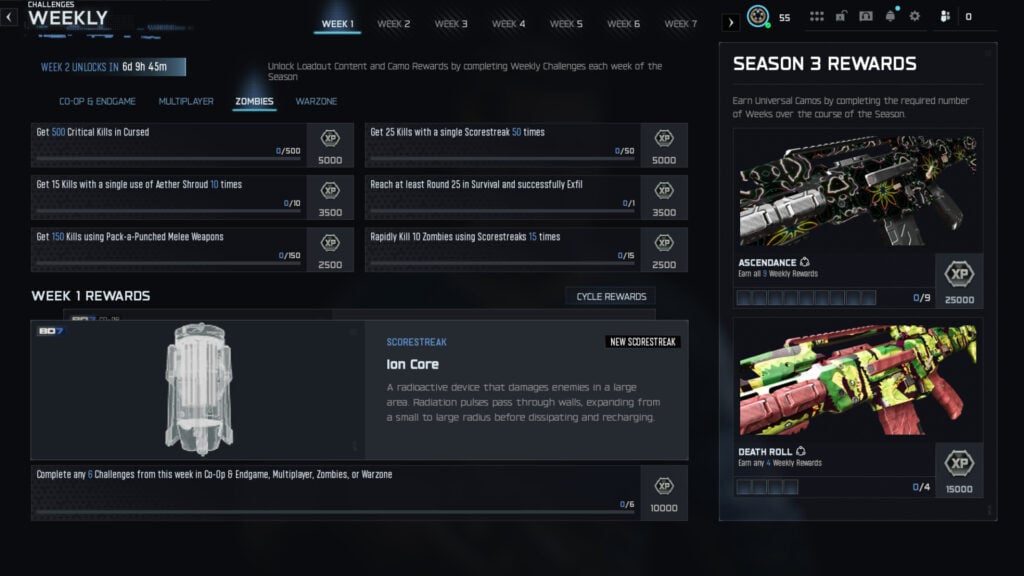
Task: Click the Ascendance camo preview image
Action: pyautogui.click(x=857, y=190)
